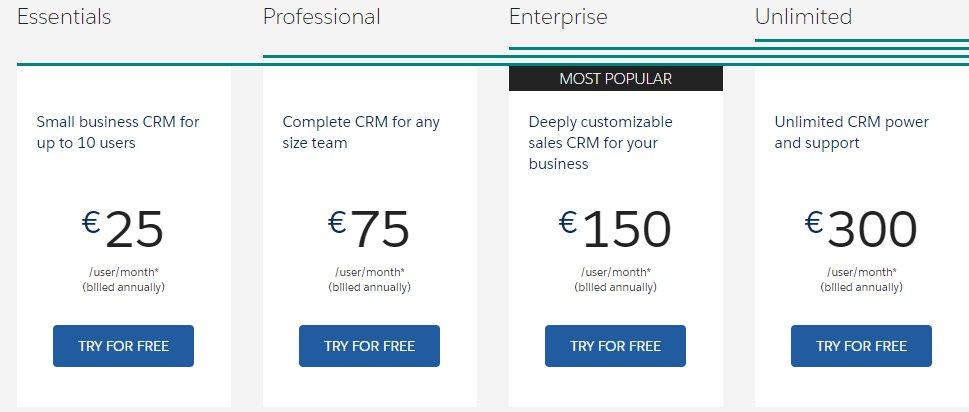Select the €150 price figure
The height and width of the screenshot is (412, 969).
[615, 230]
